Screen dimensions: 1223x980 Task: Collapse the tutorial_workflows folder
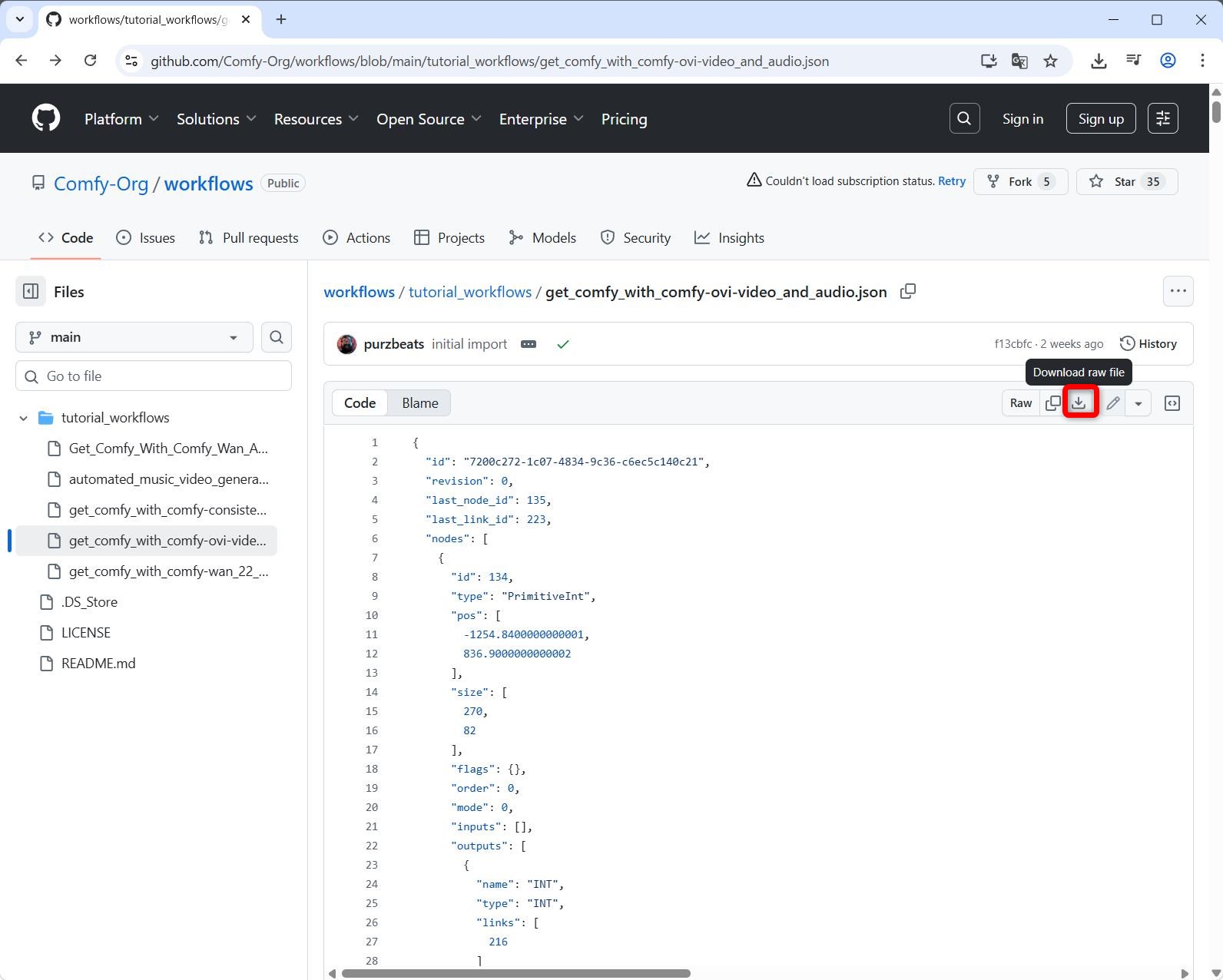point(24,418)
